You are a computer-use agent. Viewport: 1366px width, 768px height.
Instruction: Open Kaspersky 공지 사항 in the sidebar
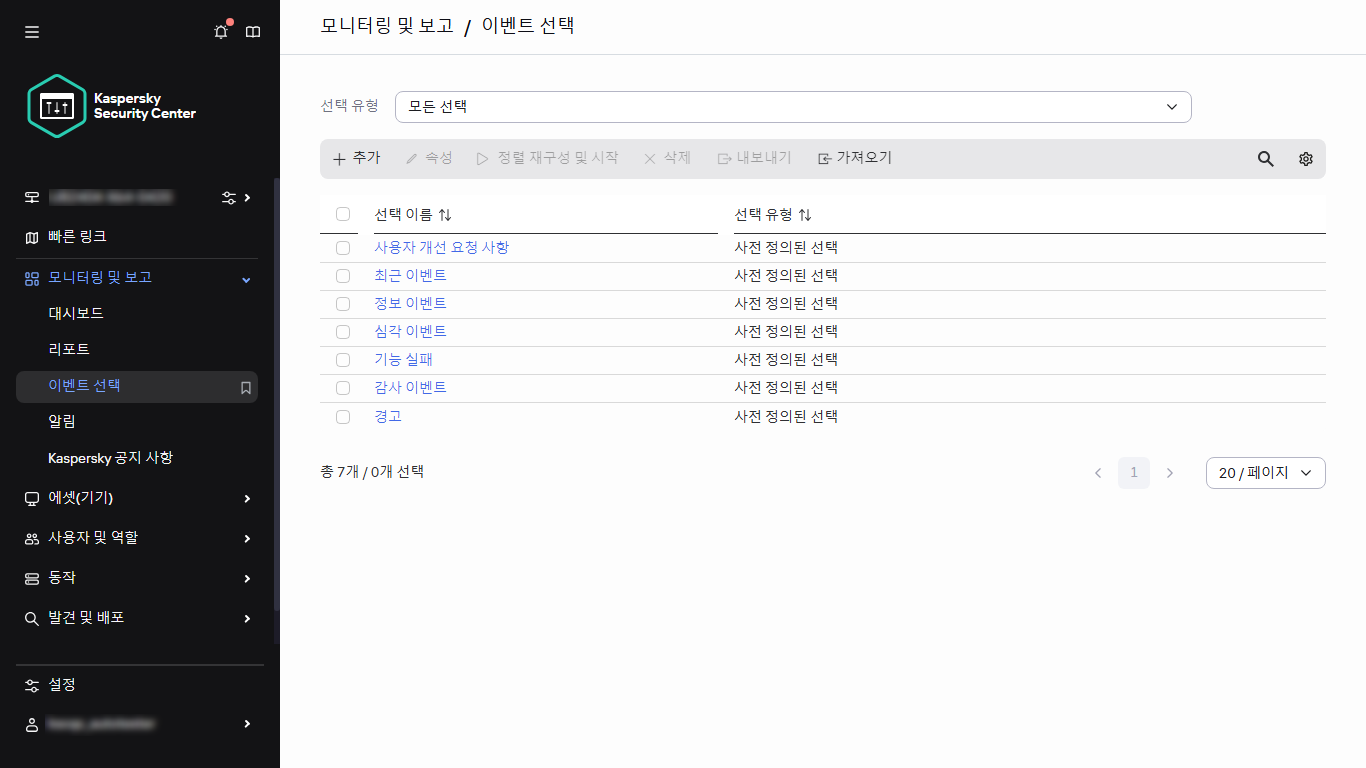click(x=110, y=458)
